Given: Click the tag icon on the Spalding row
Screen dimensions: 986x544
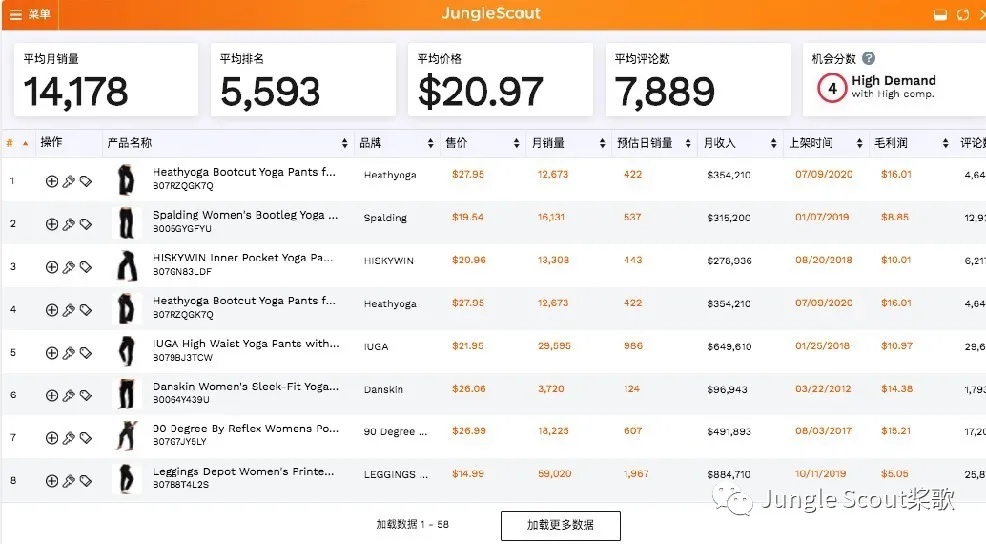Looking at the screenshot, I should (x=86, y=224).
